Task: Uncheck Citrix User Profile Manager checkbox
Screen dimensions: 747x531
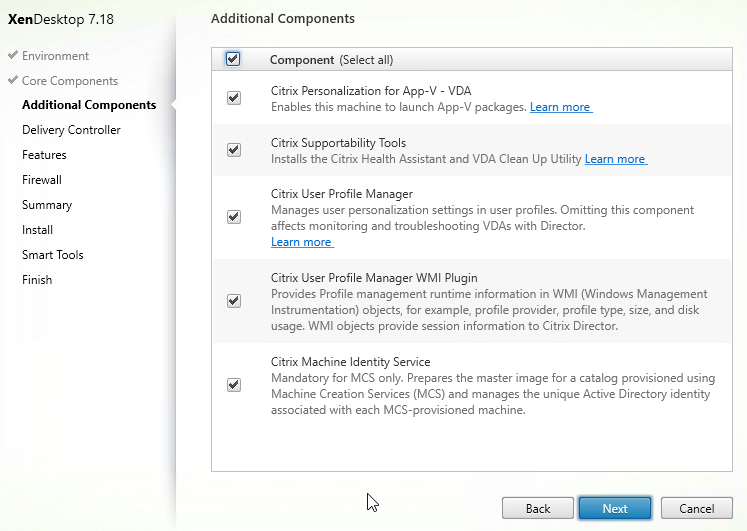Action: point(233,217)
